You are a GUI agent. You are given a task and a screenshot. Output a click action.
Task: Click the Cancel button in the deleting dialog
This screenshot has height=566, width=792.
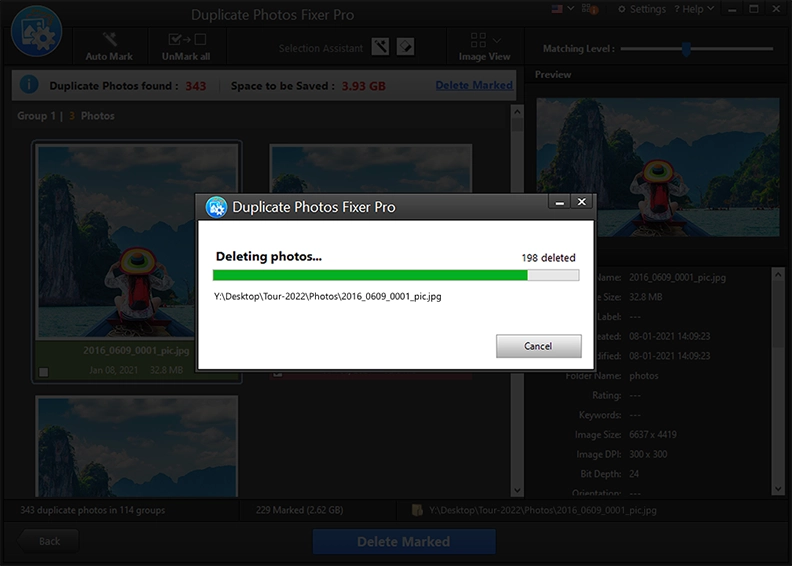(538, 346)
